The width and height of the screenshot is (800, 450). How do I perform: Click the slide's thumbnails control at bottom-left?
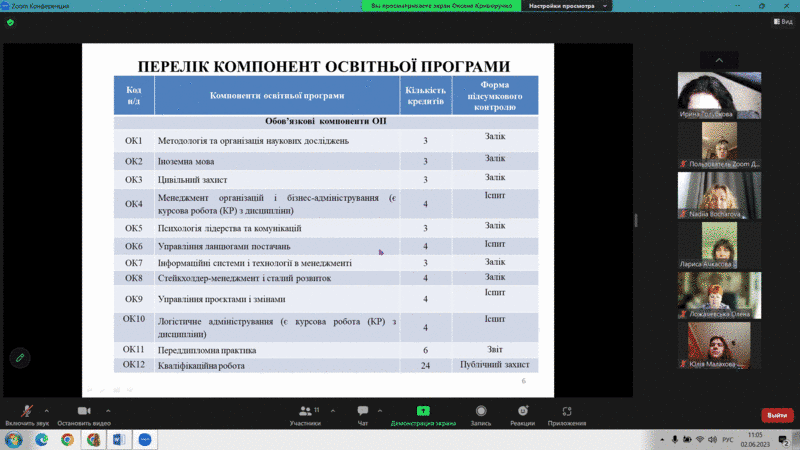[116, 390]
